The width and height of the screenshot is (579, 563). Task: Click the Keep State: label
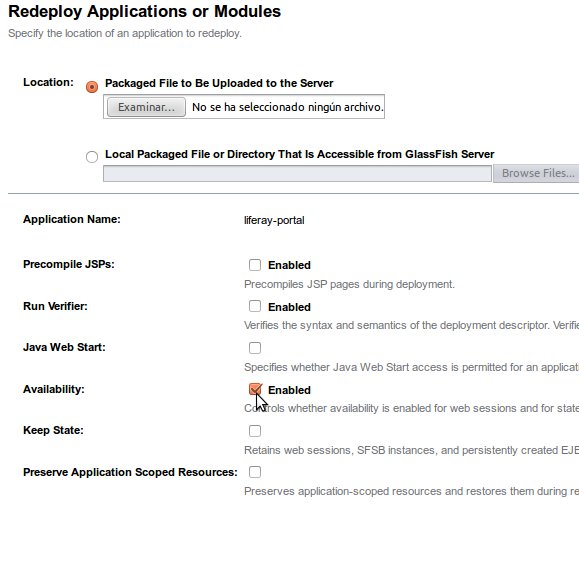(x=53, y=430)
